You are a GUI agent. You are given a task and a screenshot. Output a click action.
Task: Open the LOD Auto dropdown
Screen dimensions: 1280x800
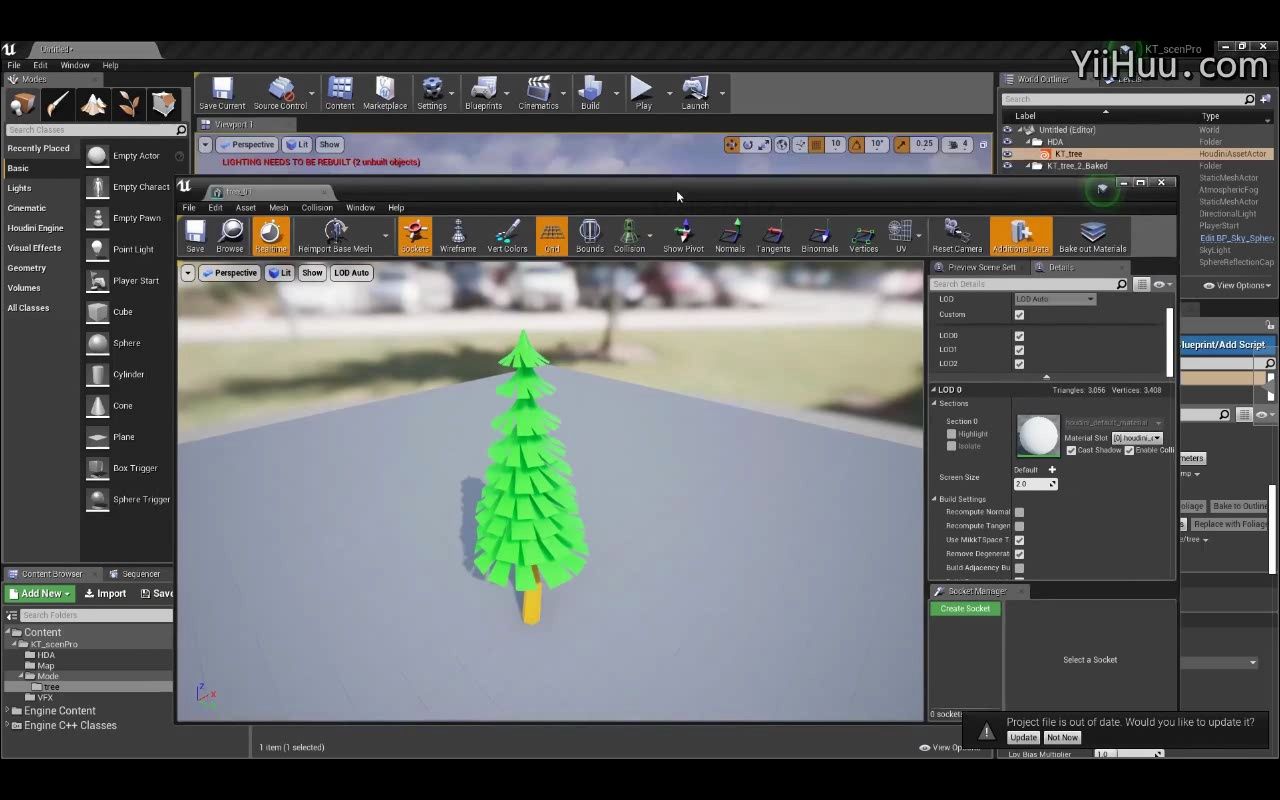pyautogui.click(x=1055, y=298)
